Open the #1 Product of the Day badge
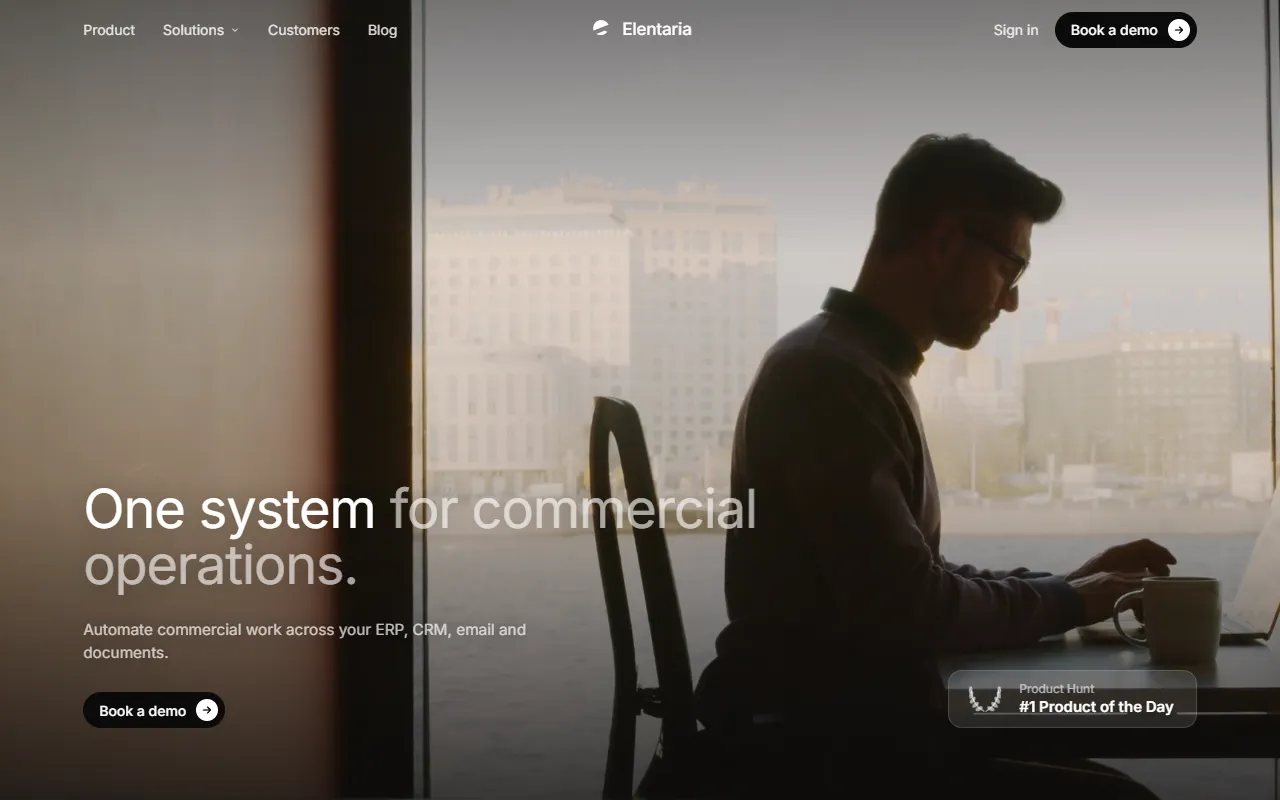 pyautogui.click(x=1072, y=699)
